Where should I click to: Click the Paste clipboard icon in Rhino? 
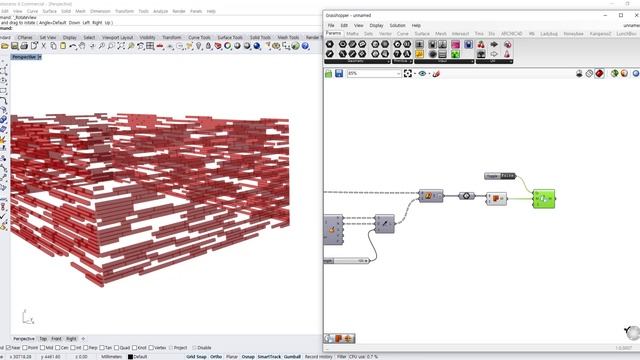[x=63, y=46]
